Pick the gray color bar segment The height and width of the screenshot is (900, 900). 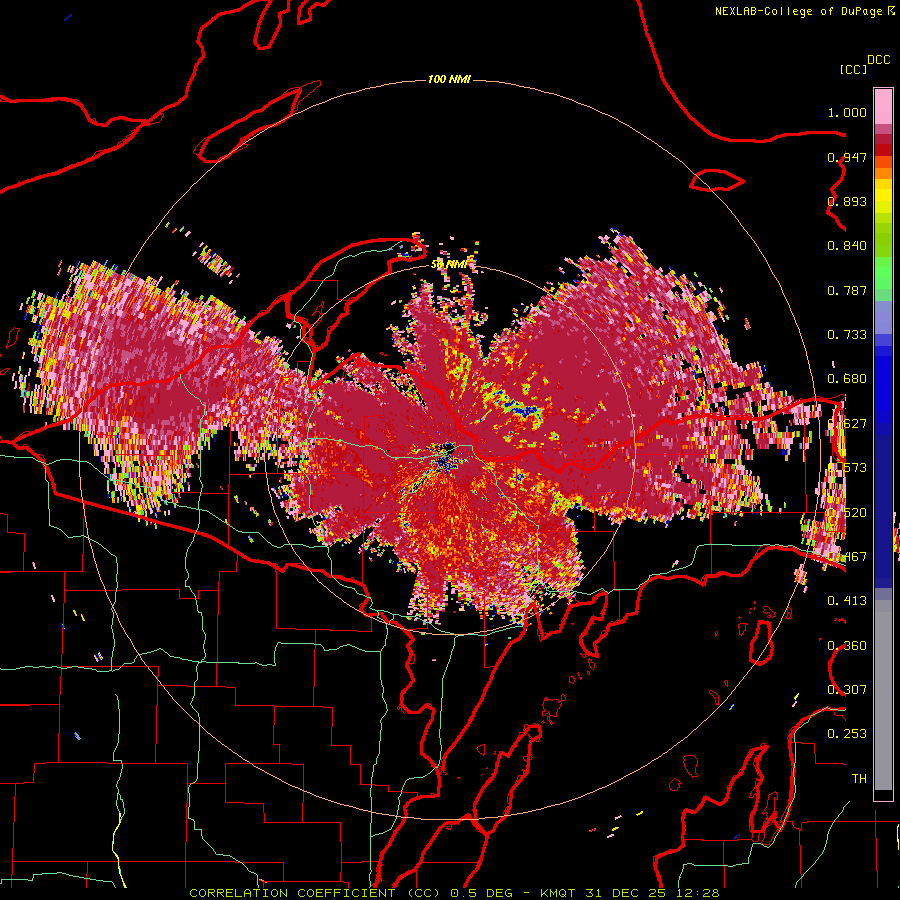pos(883,695)
